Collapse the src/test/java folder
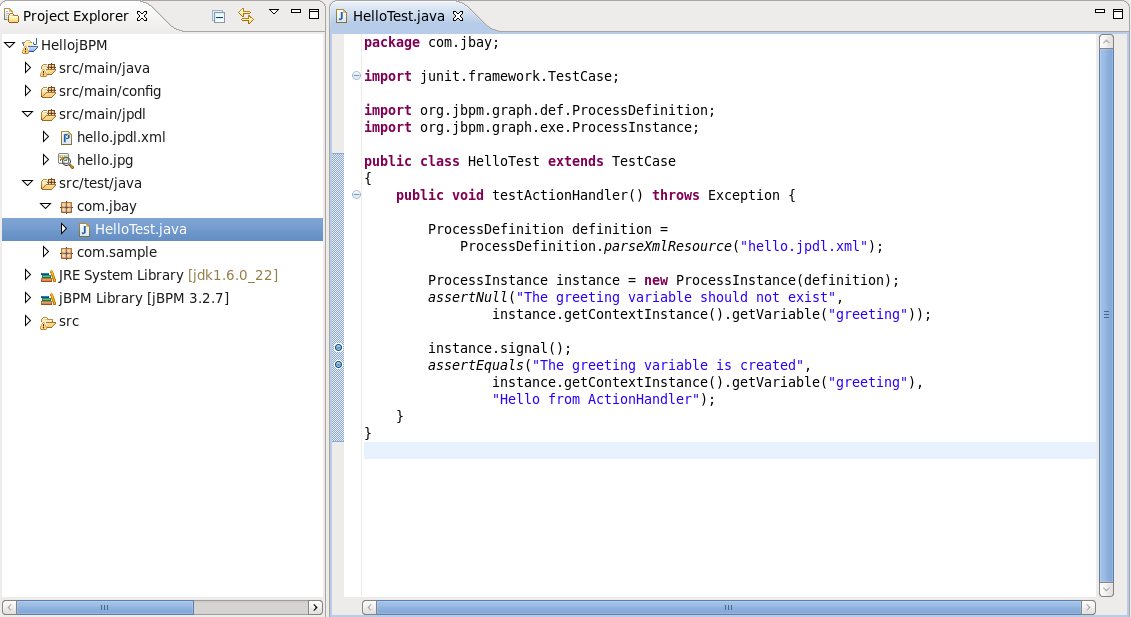 (27, 183)
